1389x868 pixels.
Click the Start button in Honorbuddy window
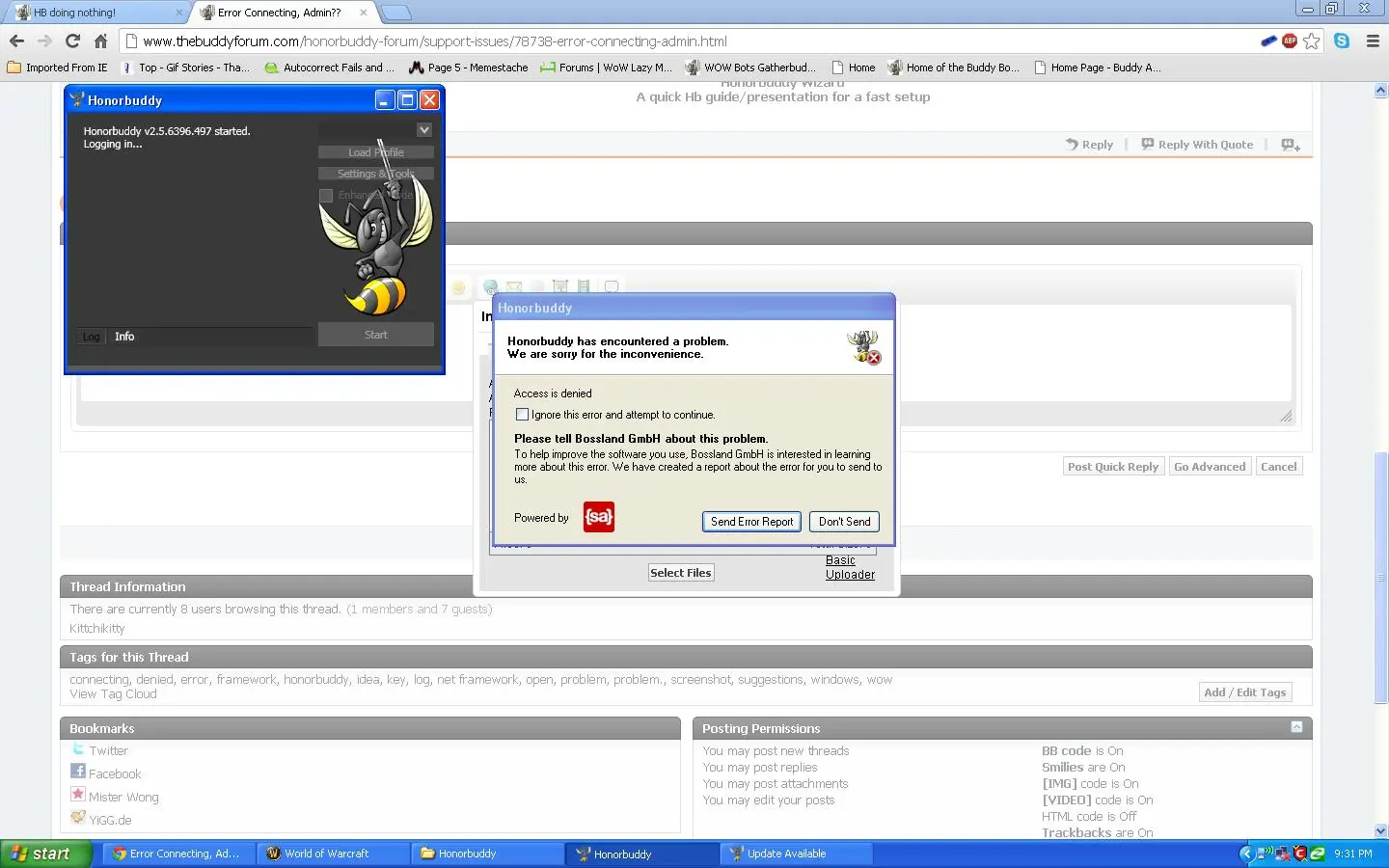pos(376,335)
